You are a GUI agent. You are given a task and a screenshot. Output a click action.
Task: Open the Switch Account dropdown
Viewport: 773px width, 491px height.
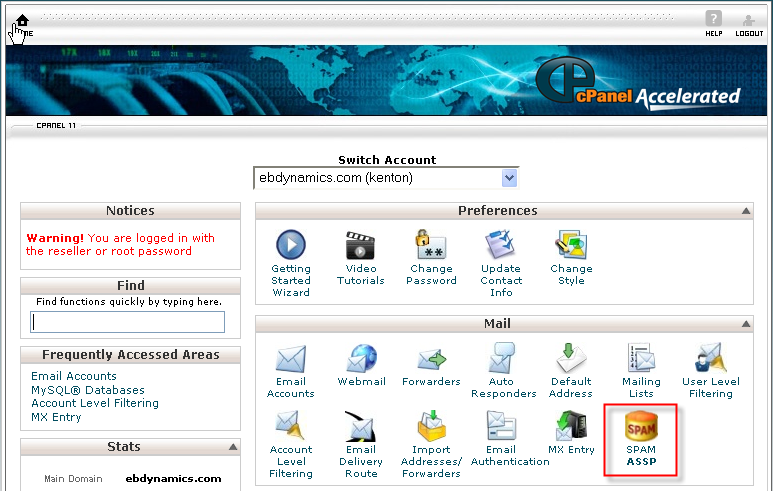coord(509,178)
